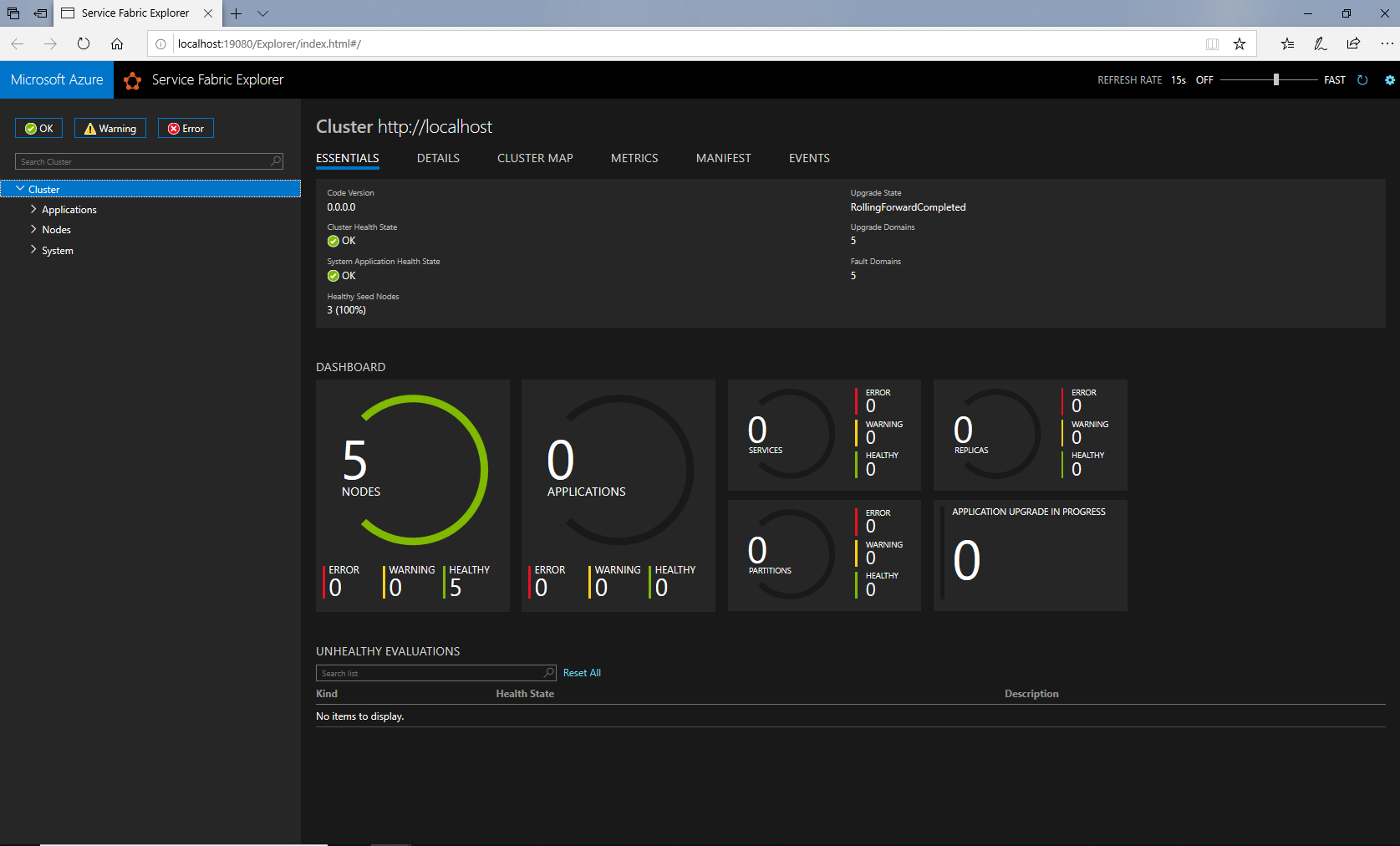Image resolution: width=1400 pixels, height=846 pixels.
Task: Click the refresh icon next to FAST
Action: 1362,80
